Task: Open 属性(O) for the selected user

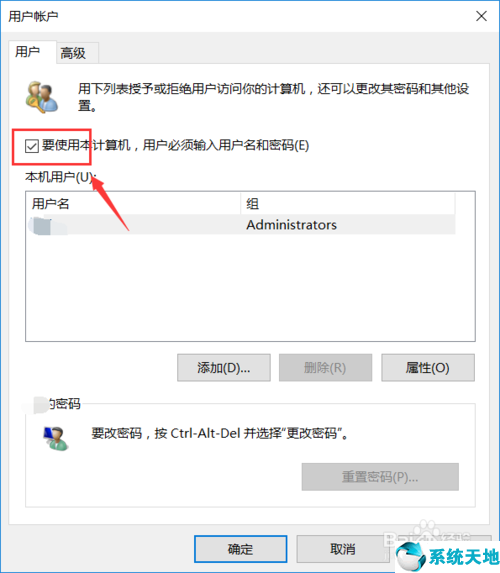Action: pyautogui.click(x=428, y=368)
